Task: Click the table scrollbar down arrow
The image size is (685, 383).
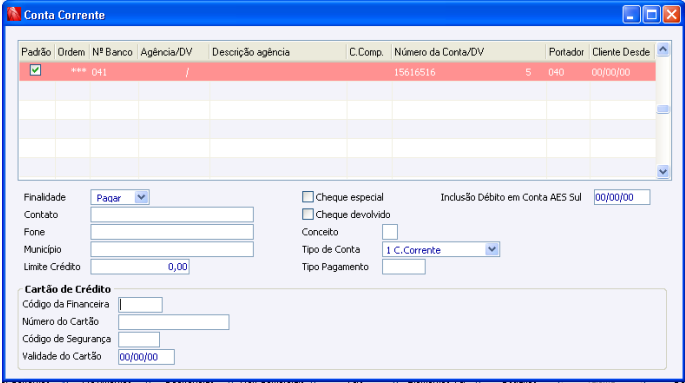Action: pyautogui.click(x=663, y=172)
